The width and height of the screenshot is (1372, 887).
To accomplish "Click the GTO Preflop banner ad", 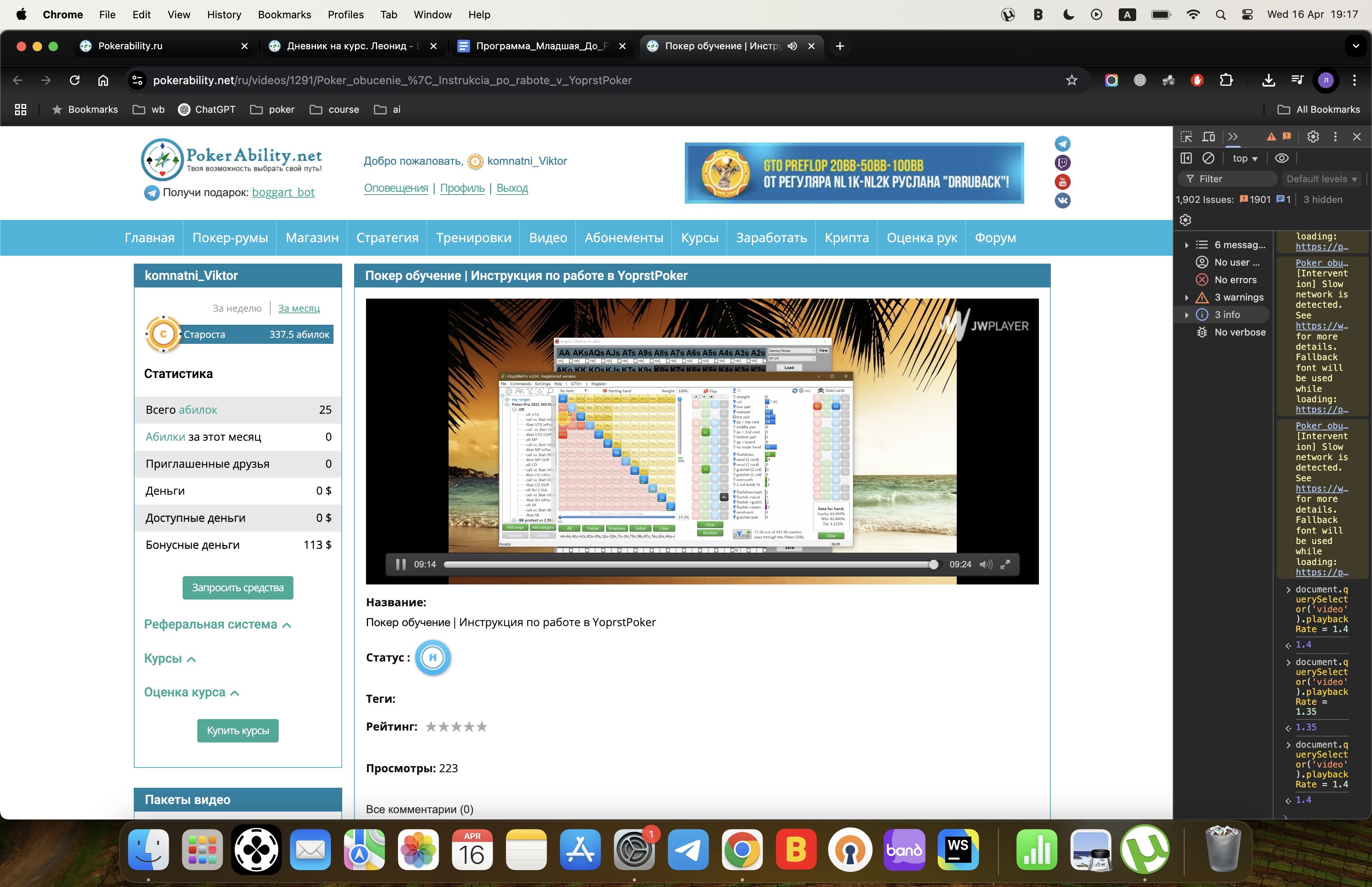I will coord(854,174).
